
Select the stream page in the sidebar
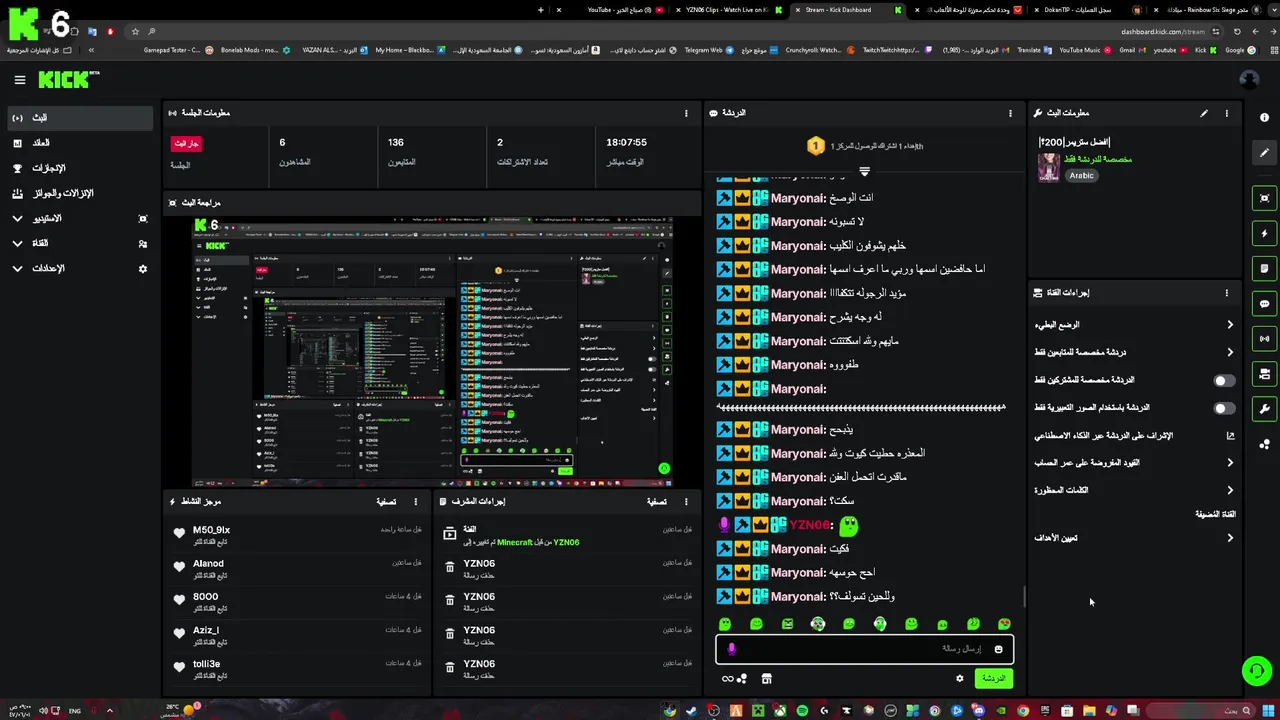tap(80, 118)
